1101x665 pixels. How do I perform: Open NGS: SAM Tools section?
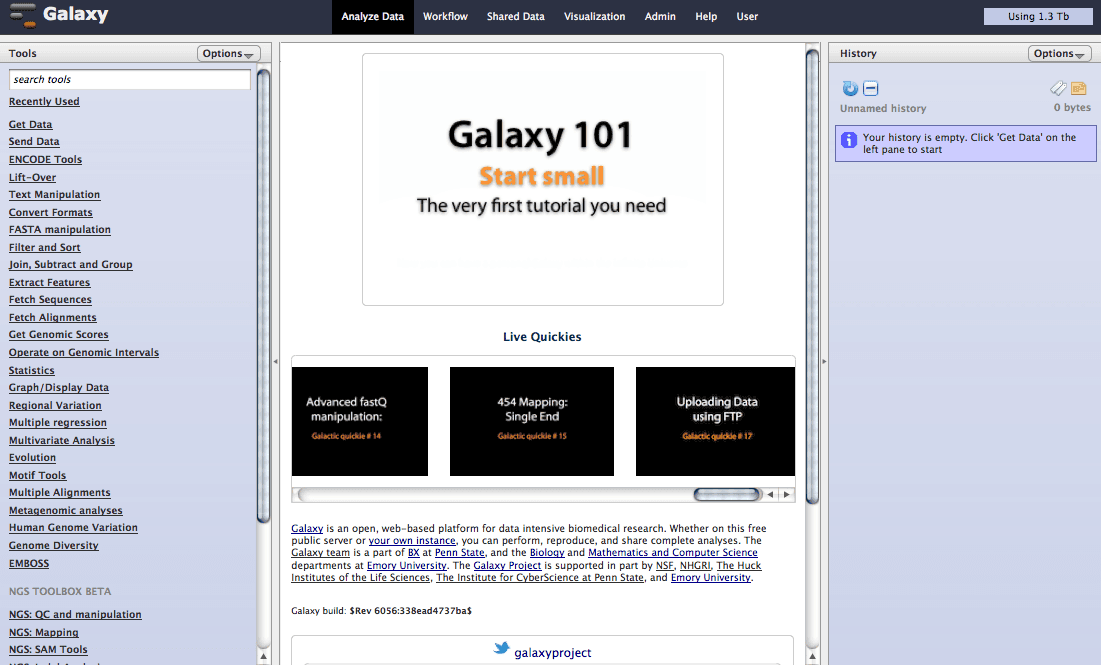pos(48,650)
